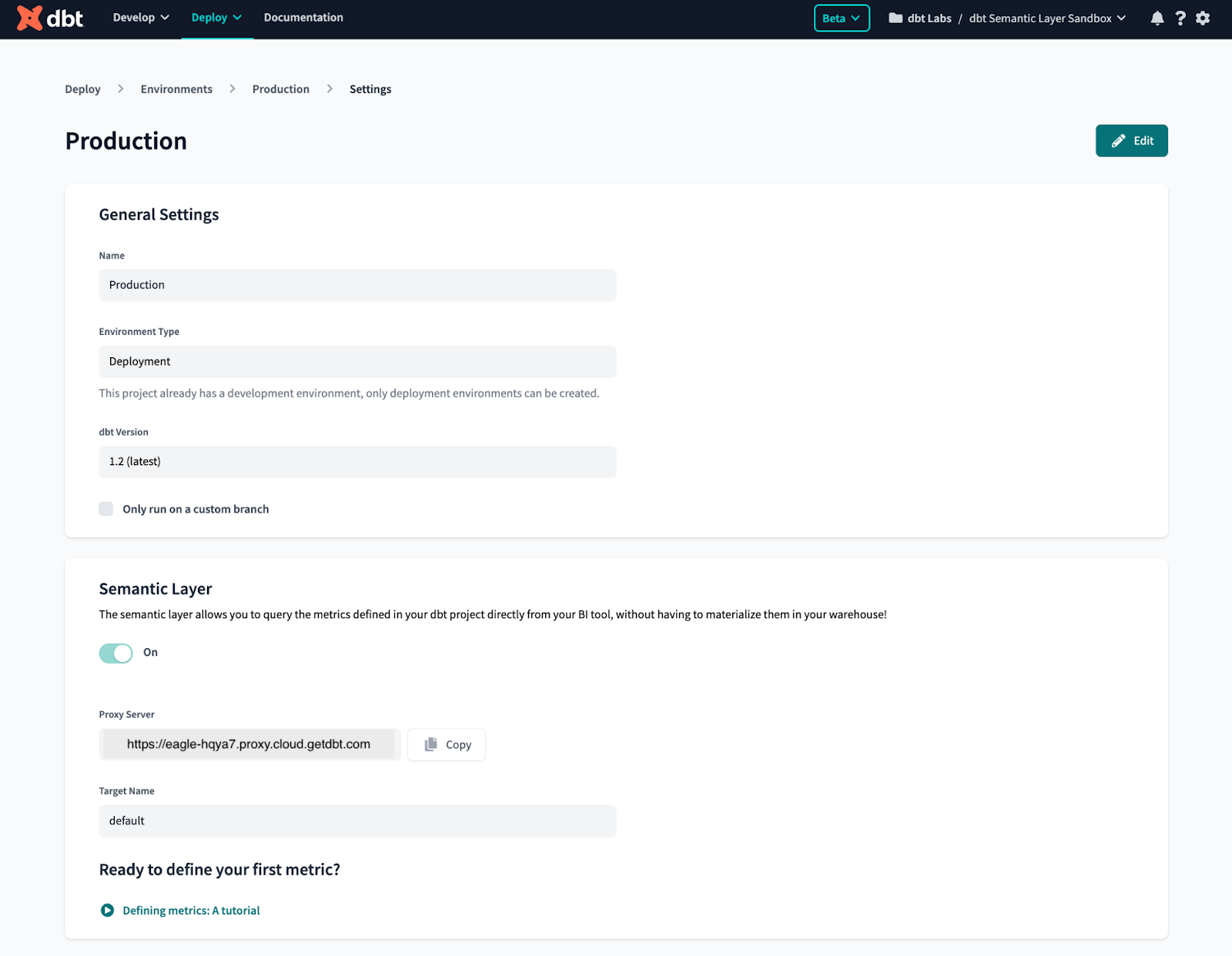Click the folder icon beside dbt Labs
1232x956 pixels.
[x=896, y=18]
